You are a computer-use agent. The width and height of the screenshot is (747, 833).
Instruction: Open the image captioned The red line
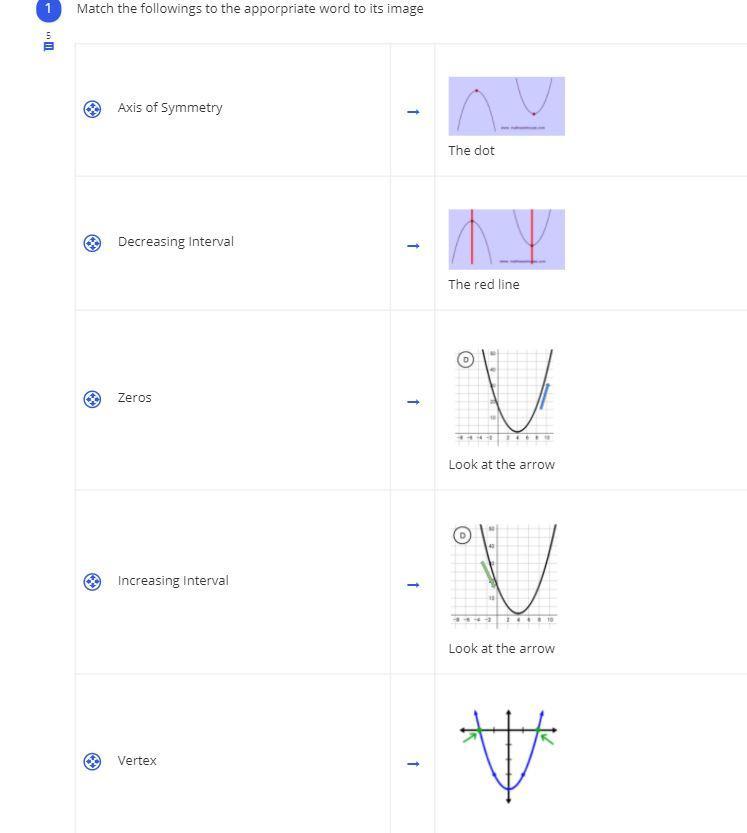(x=506, y=239)
